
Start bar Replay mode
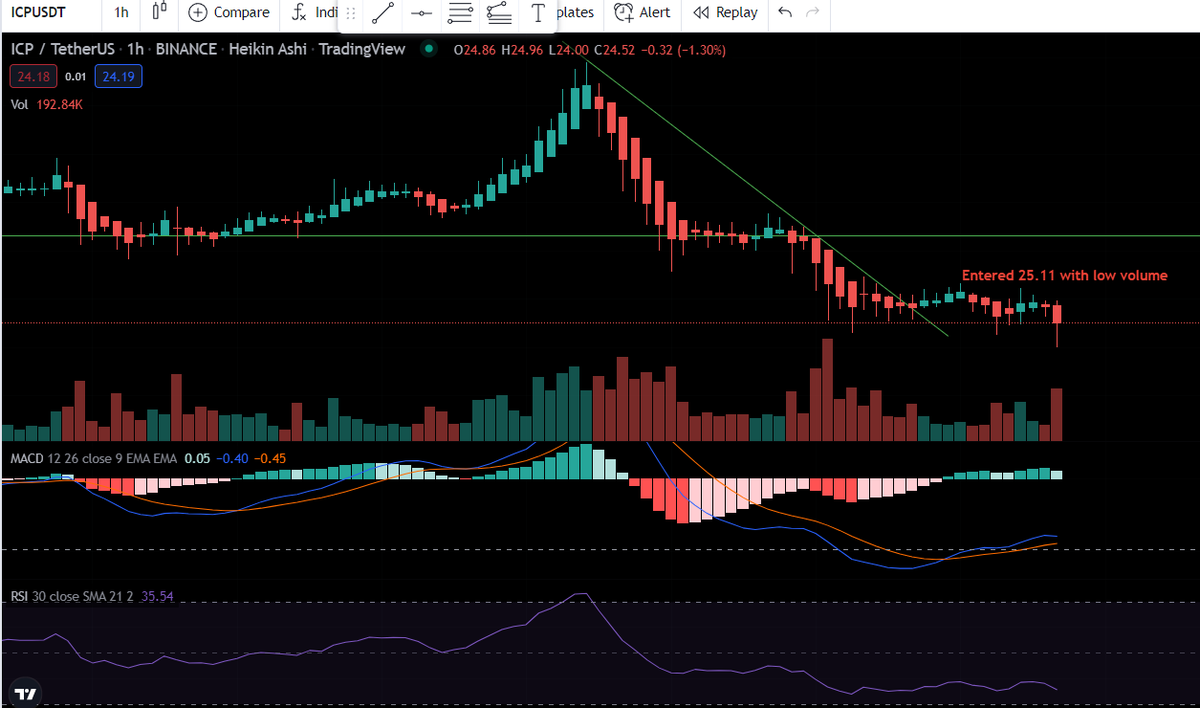[725, 12]
